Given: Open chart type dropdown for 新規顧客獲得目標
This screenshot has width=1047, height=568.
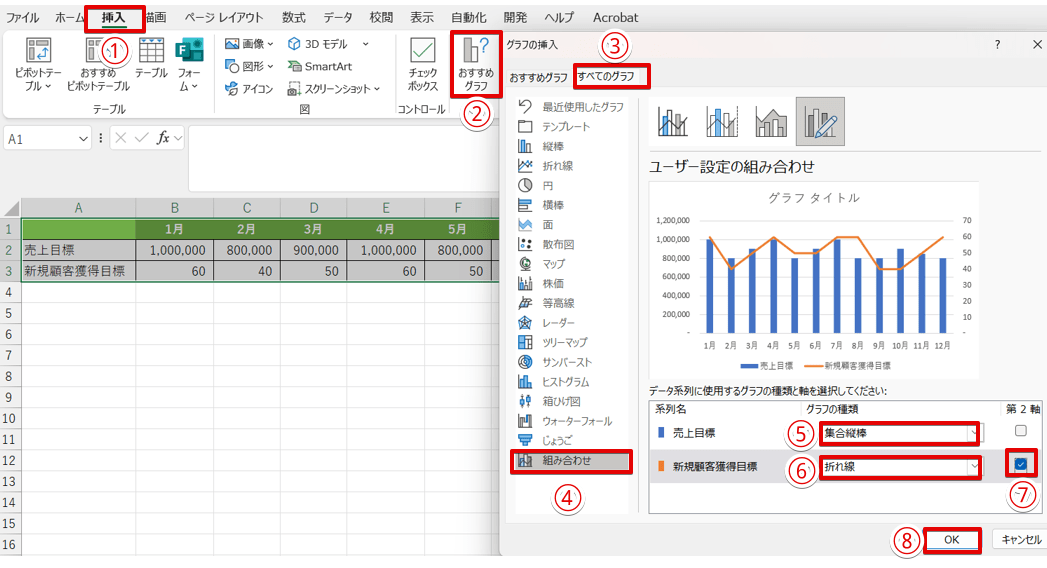Looking at the screenshot, I should click(x=973, y=466).
